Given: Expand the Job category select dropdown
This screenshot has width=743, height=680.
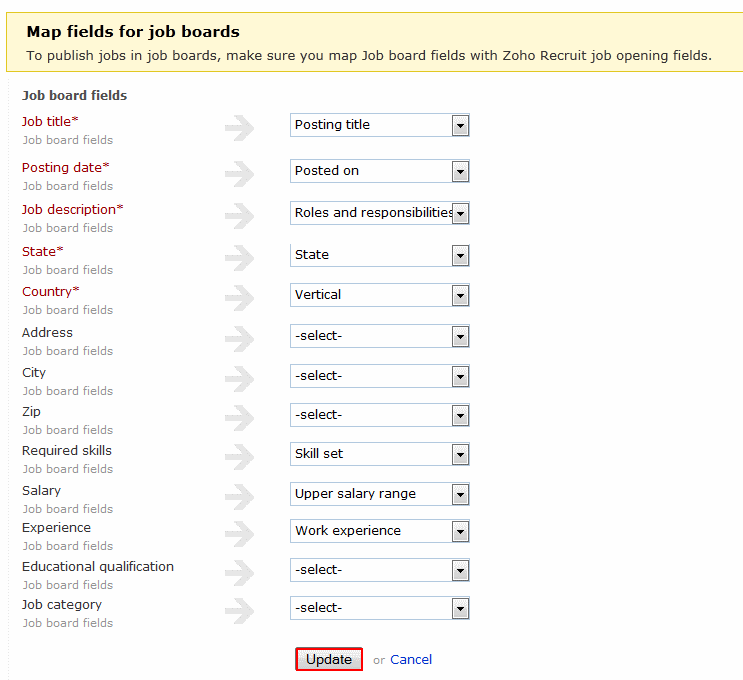Looking at the screenshot, I should 379,608.
